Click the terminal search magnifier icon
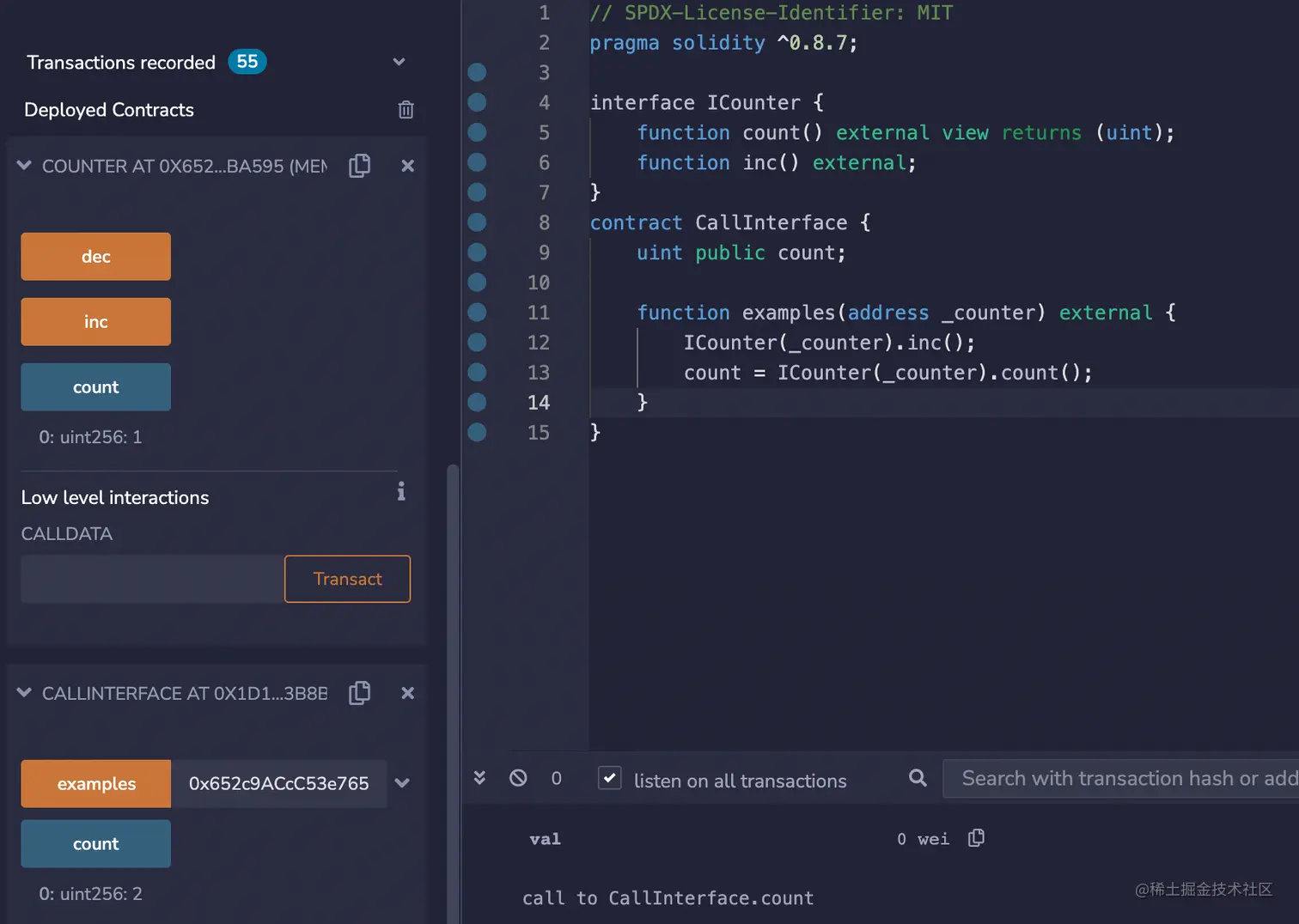This screenshot has height=924, width=1299. point(918,778)
